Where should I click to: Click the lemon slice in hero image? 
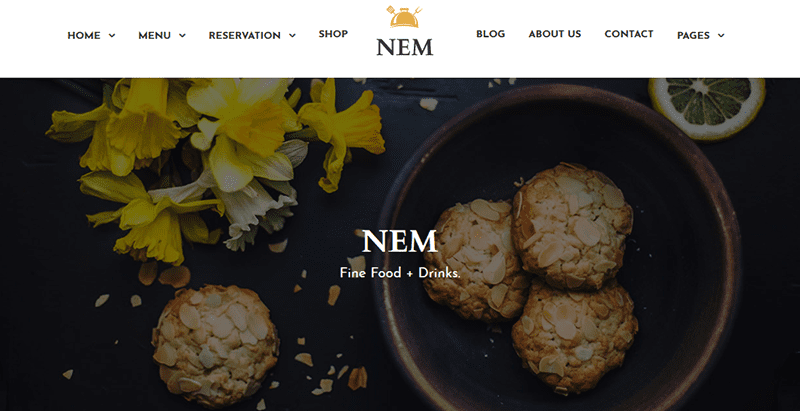coord(707,108)
